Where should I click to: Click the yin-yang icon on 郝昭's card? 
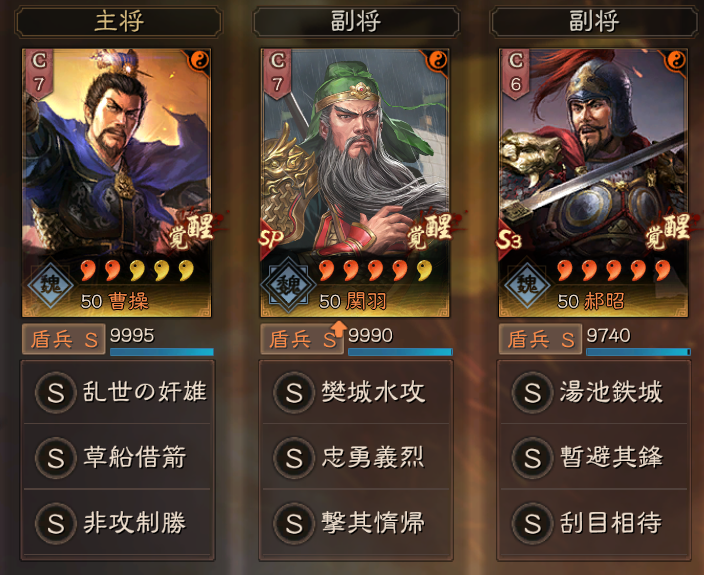[676, 59]
